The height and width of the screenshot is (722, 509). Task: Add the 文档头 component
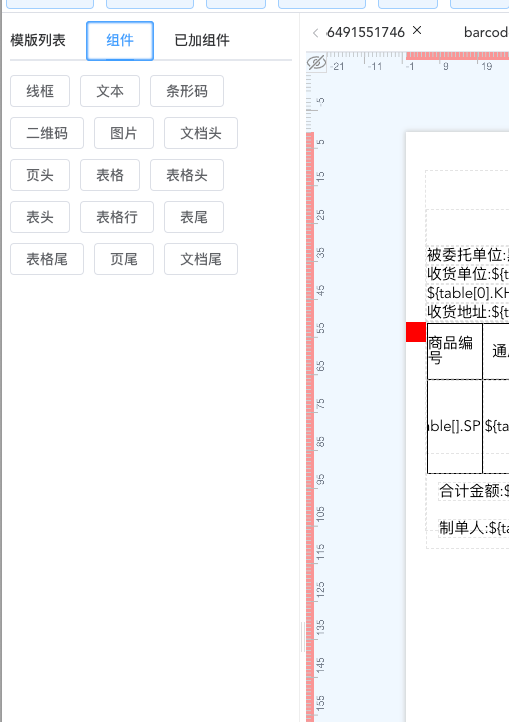point(201,133)
